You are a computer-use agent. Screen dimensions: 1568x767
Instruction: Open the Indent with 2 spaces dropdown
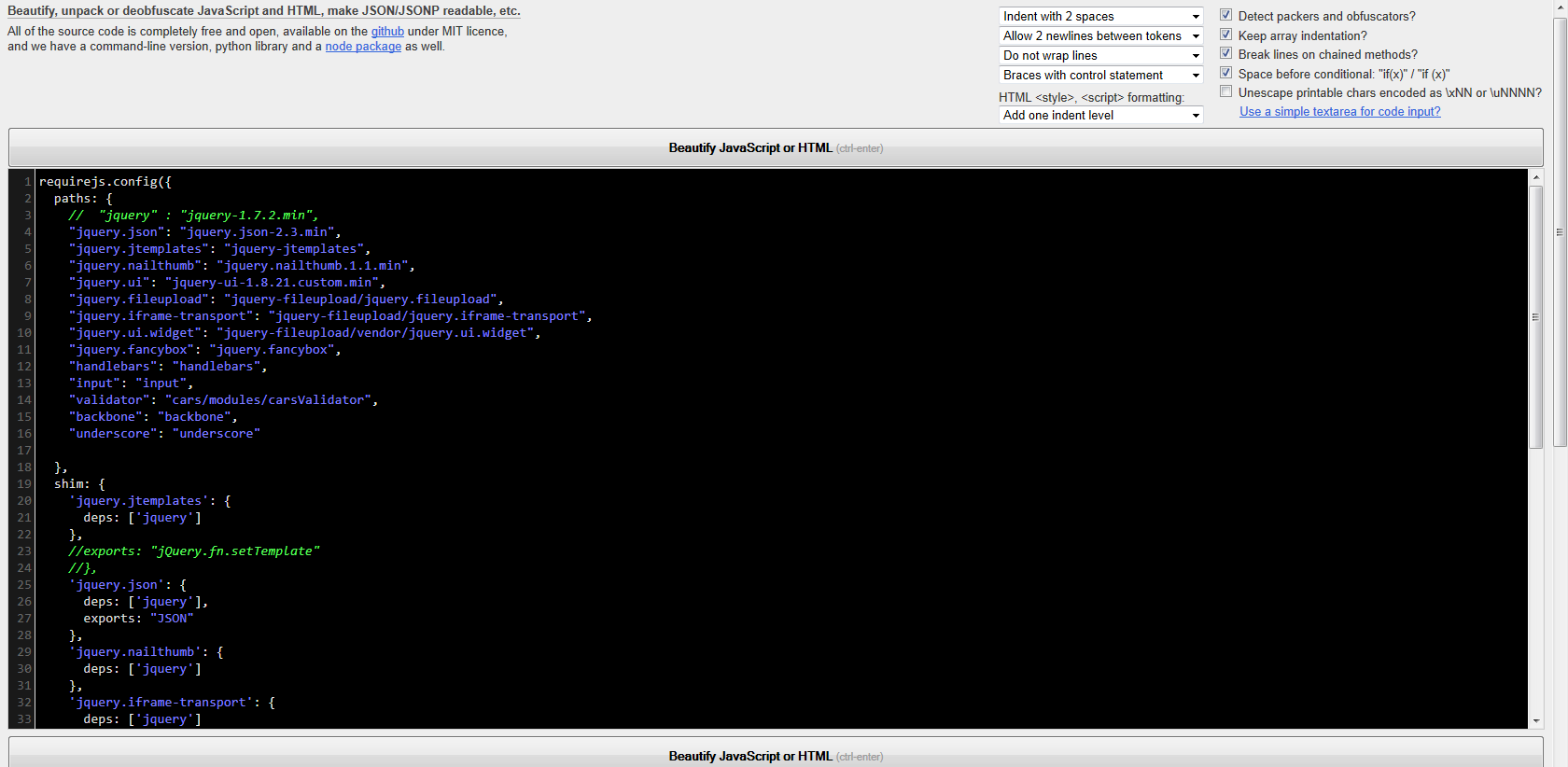[1101, 16]
